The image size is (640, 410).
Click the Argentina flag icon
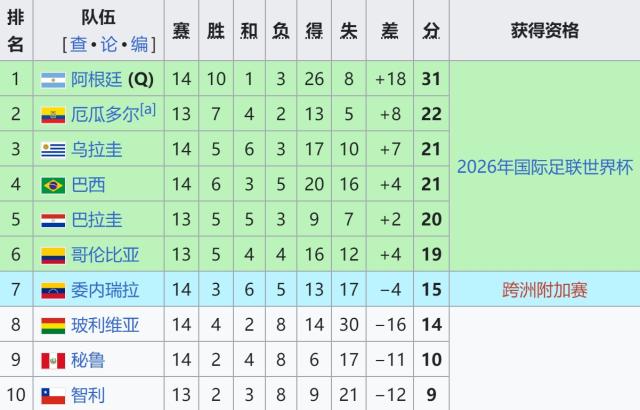(x=53, y=80)
